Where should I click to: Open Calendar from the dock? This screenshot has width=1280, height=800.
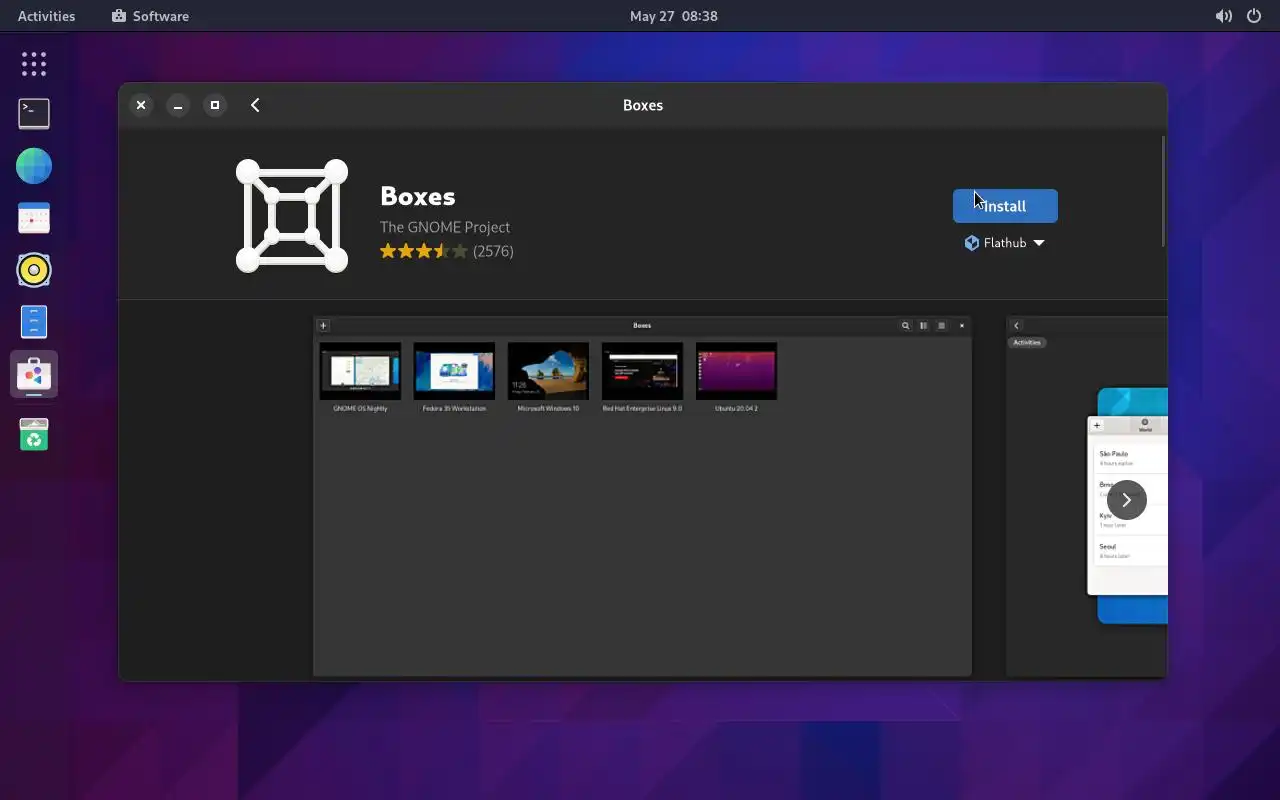tap(34, 218)
